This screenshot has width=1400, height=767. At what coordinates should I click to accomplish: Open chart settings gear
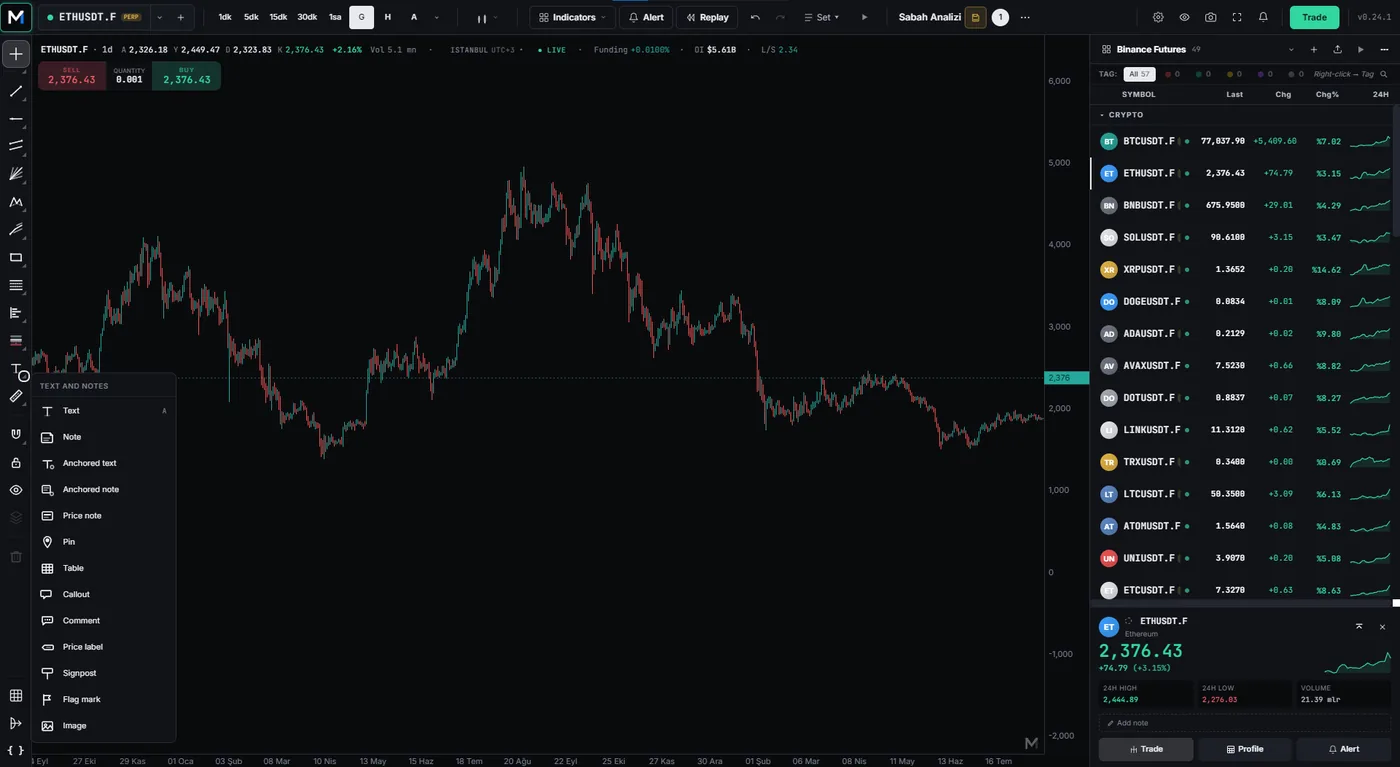coord(1158,17)
